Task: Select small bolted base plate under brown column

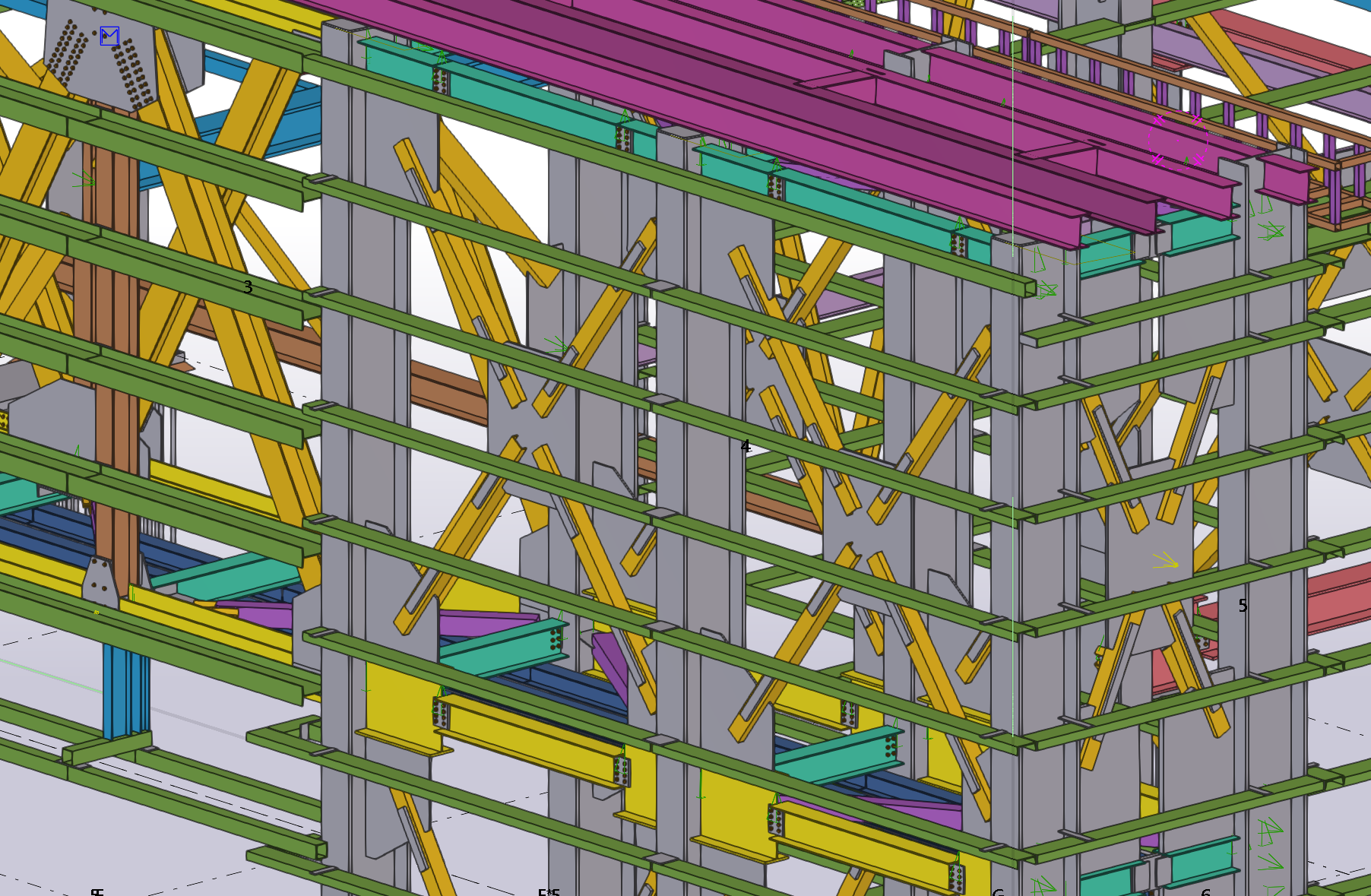Action: coord(100,583)
